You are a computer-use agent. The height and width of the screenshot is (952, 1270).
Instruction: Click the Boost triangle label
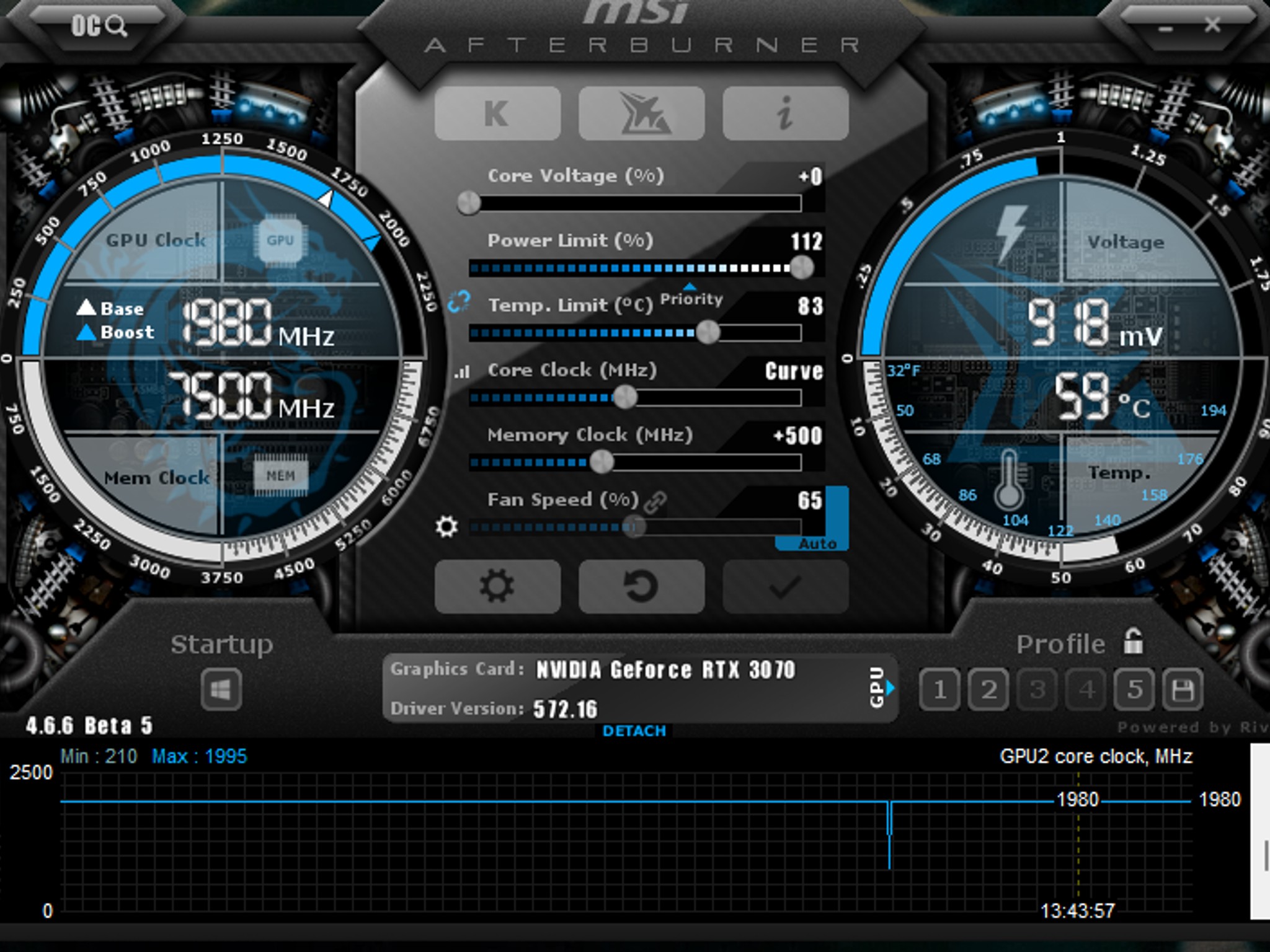pos(115,332)
